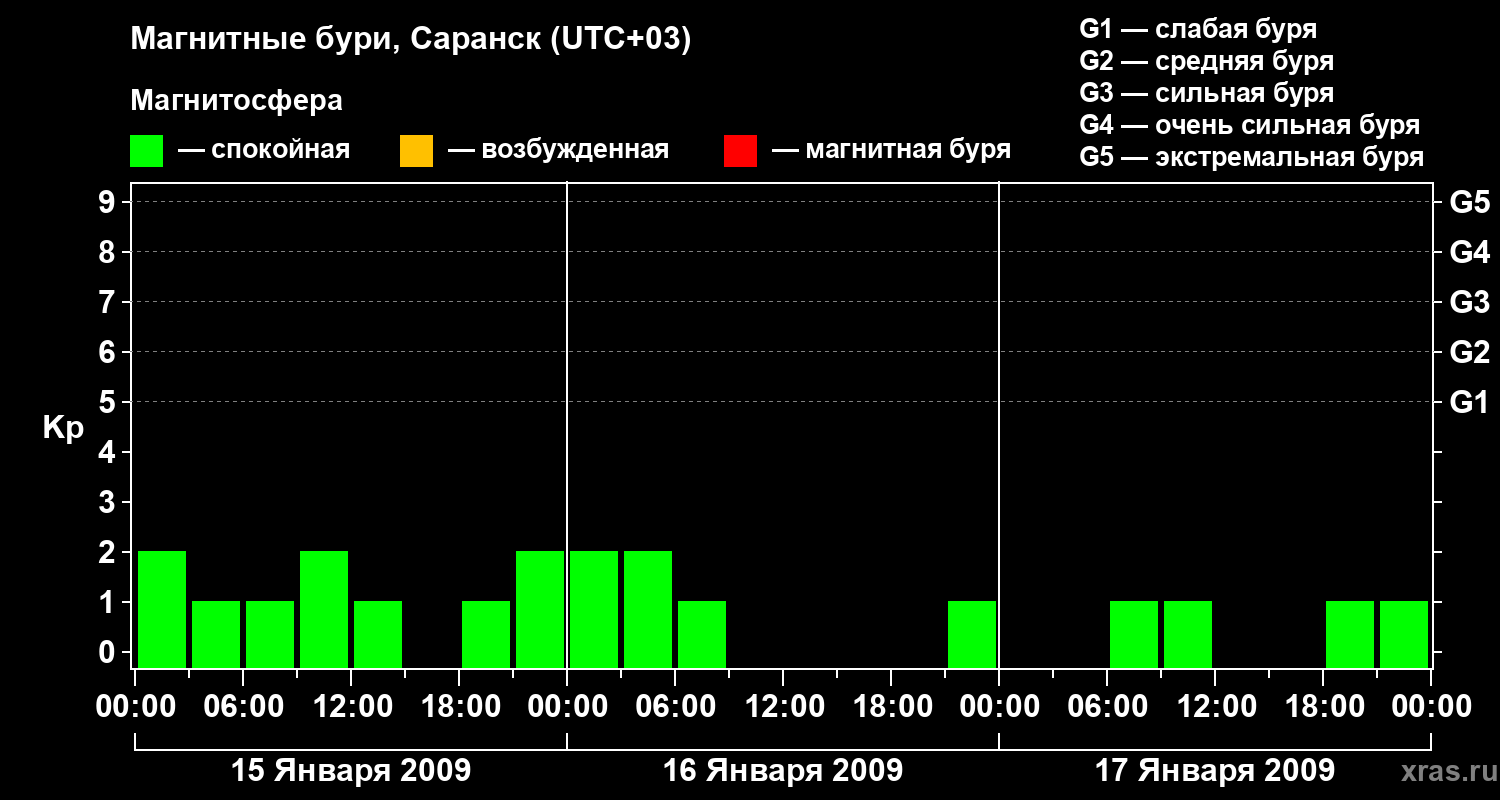Select the 16 Января 03:00–06:00 bar
Viewport: 1500px width, 800px height.
click(648, 609)
